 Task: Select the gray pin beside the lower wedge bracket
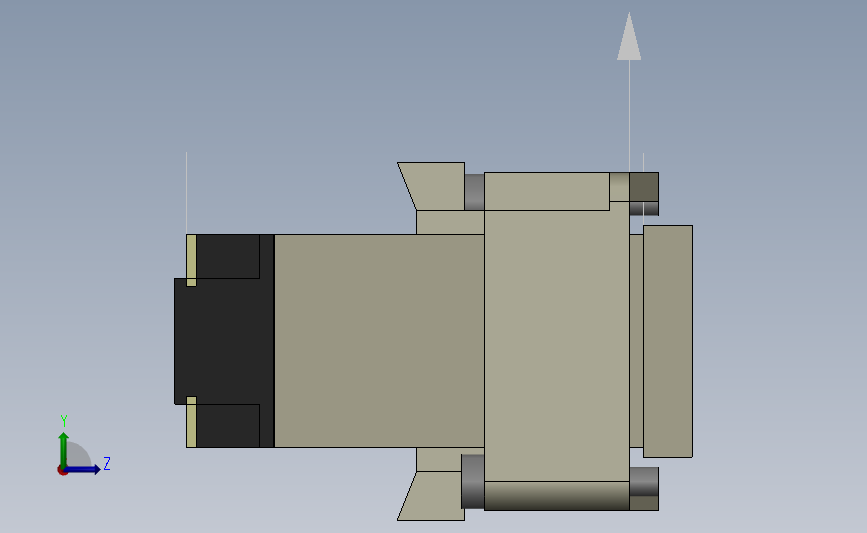click(x=473, y=482)
